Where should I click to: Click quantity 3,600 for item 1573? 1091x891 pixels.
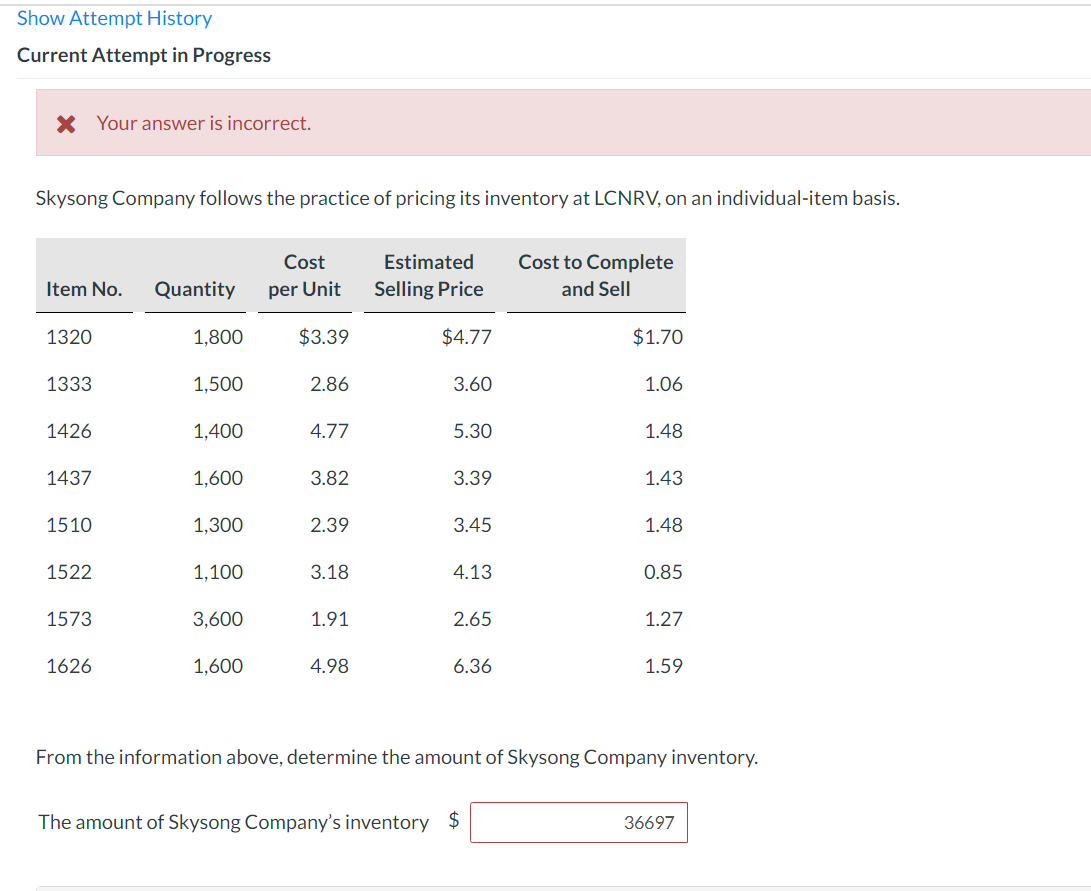pyautogui.click(x=218, y=618)
